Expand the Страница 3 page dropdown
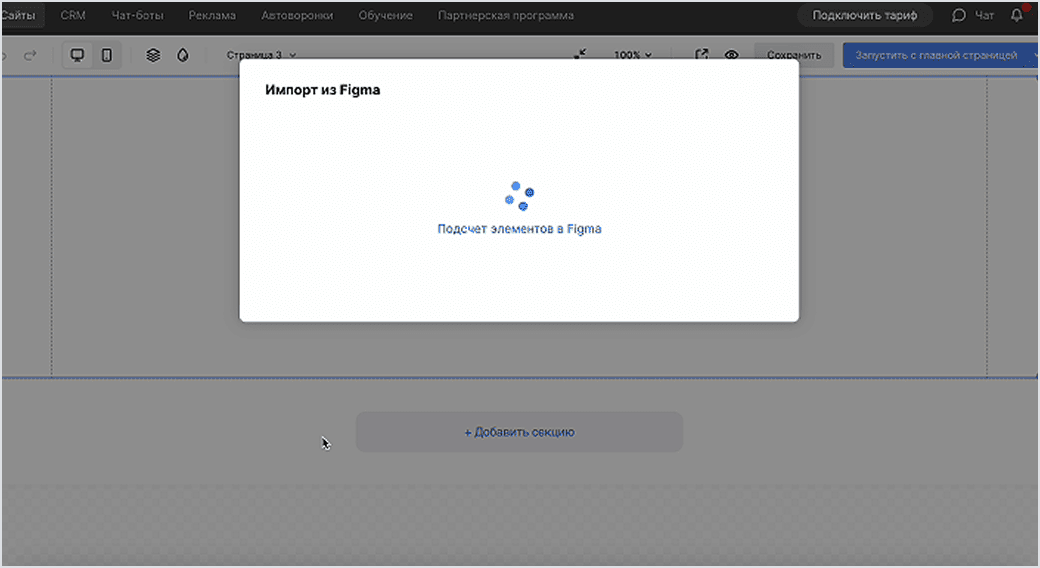Viewport: 1040px width, 568px height. [261, 55]
